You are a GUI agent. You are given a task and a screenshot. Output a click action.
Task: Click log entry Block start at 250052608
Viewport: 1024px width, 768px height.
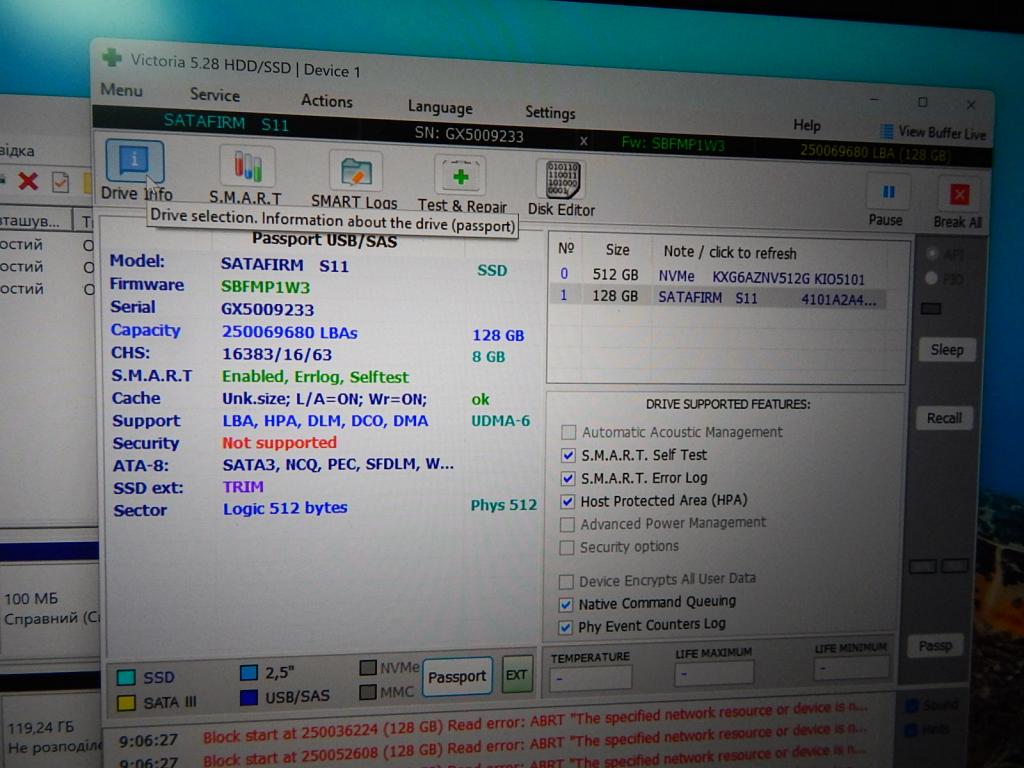click(x=534, y=744)
